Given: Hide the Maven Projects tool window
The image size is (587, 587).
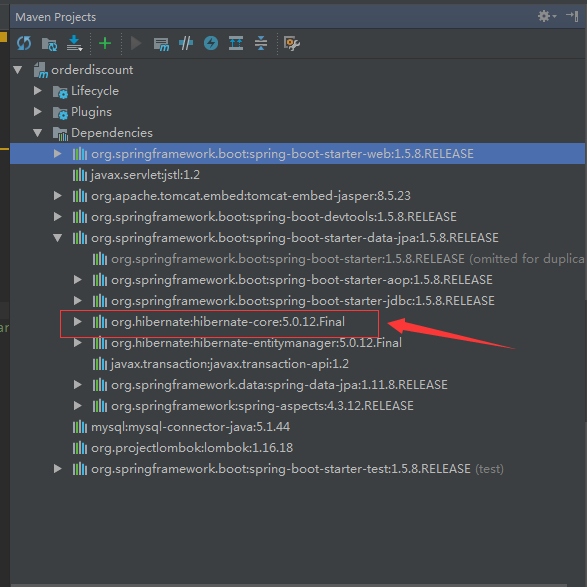Looking at the screenshot, I should point(572,16).
